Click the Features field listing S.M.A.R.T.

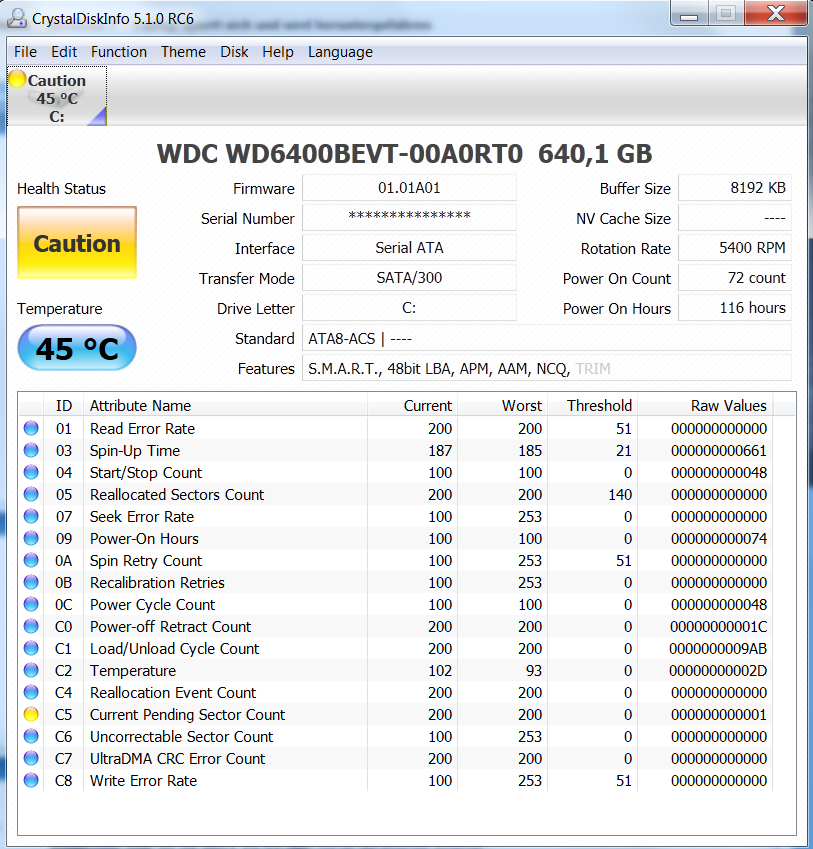point(547,368)
